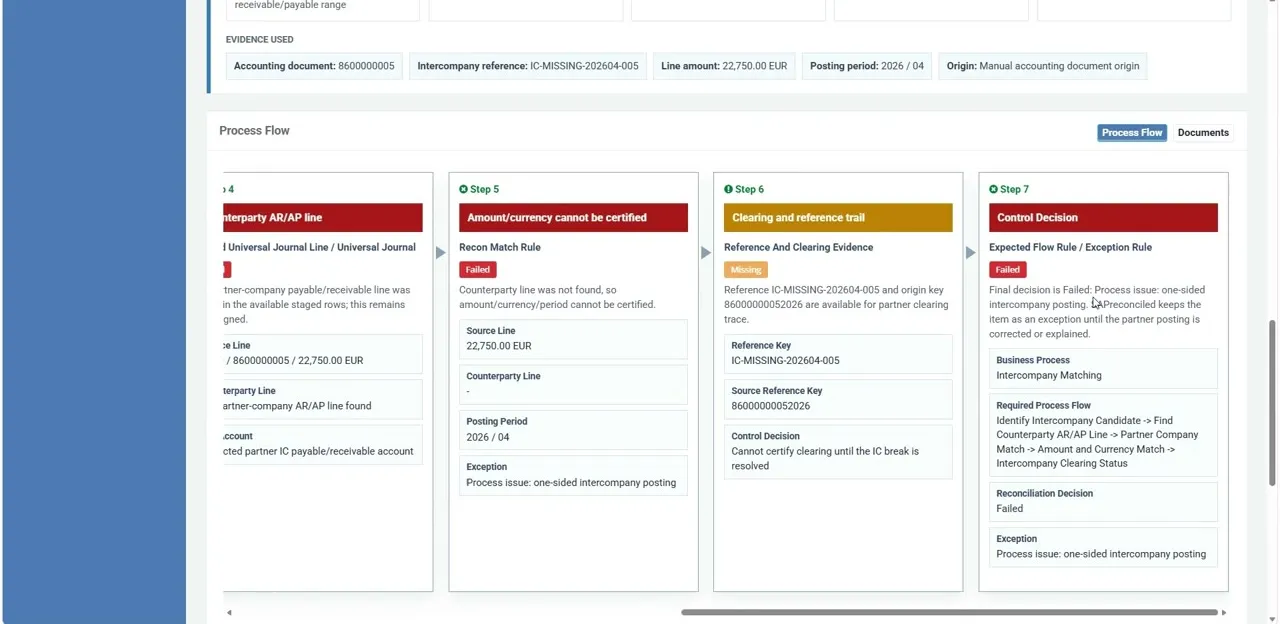This screenshot has width=1280, height=624.
Task: Click the Business Process Intercompany Matching field
Action: click(1103, 368)
